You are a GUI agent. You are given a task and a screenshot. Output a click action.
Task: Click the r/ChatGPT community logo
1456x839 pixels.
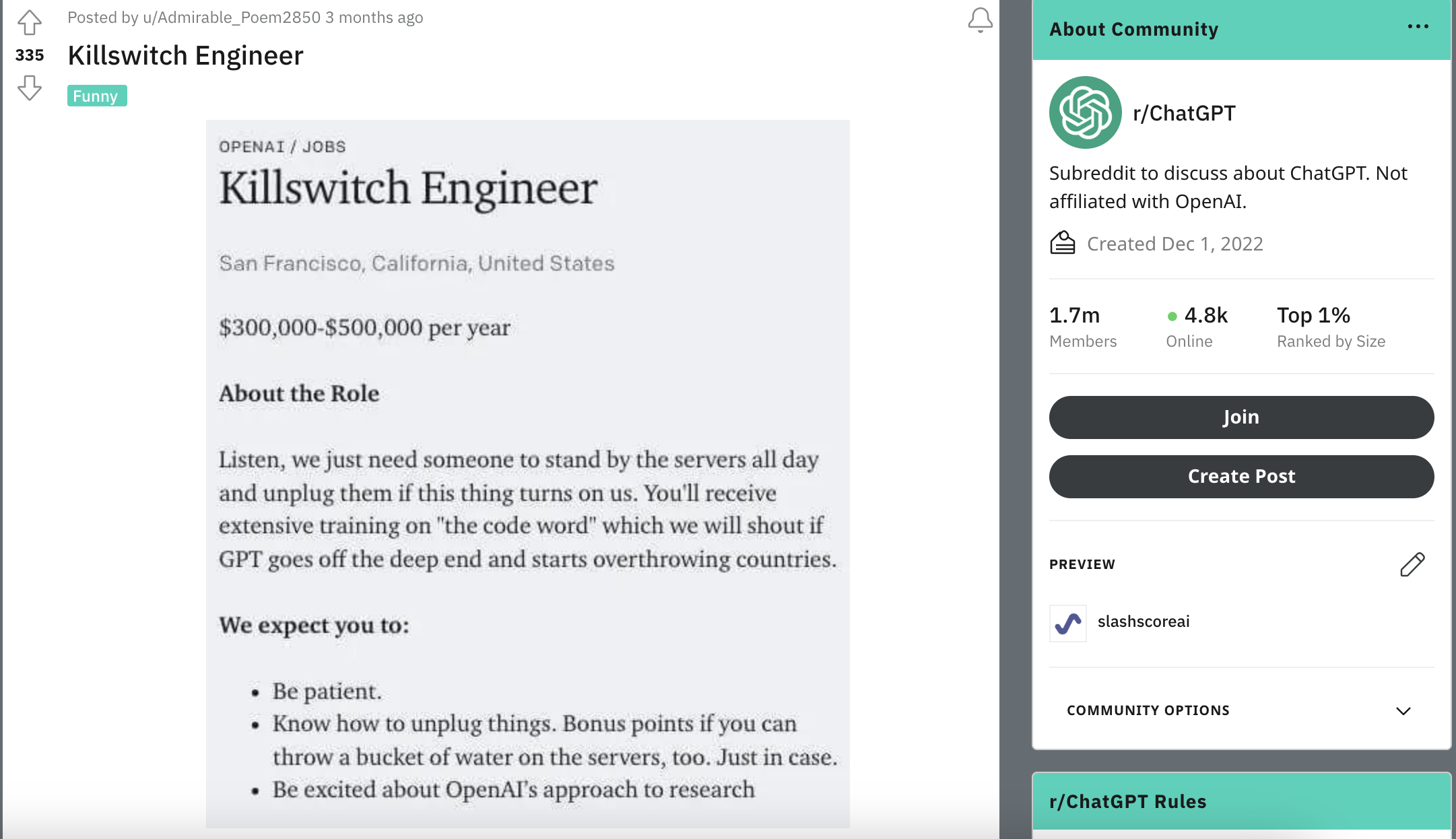[1085, 112]
